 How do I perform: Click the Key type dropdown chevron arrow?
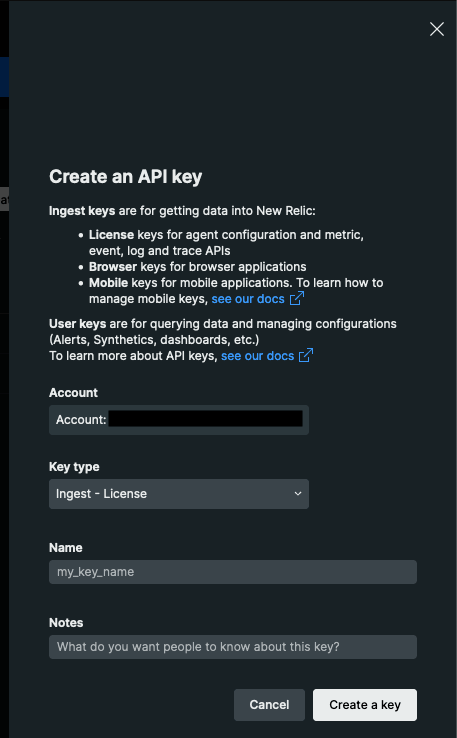click(297, 494)
